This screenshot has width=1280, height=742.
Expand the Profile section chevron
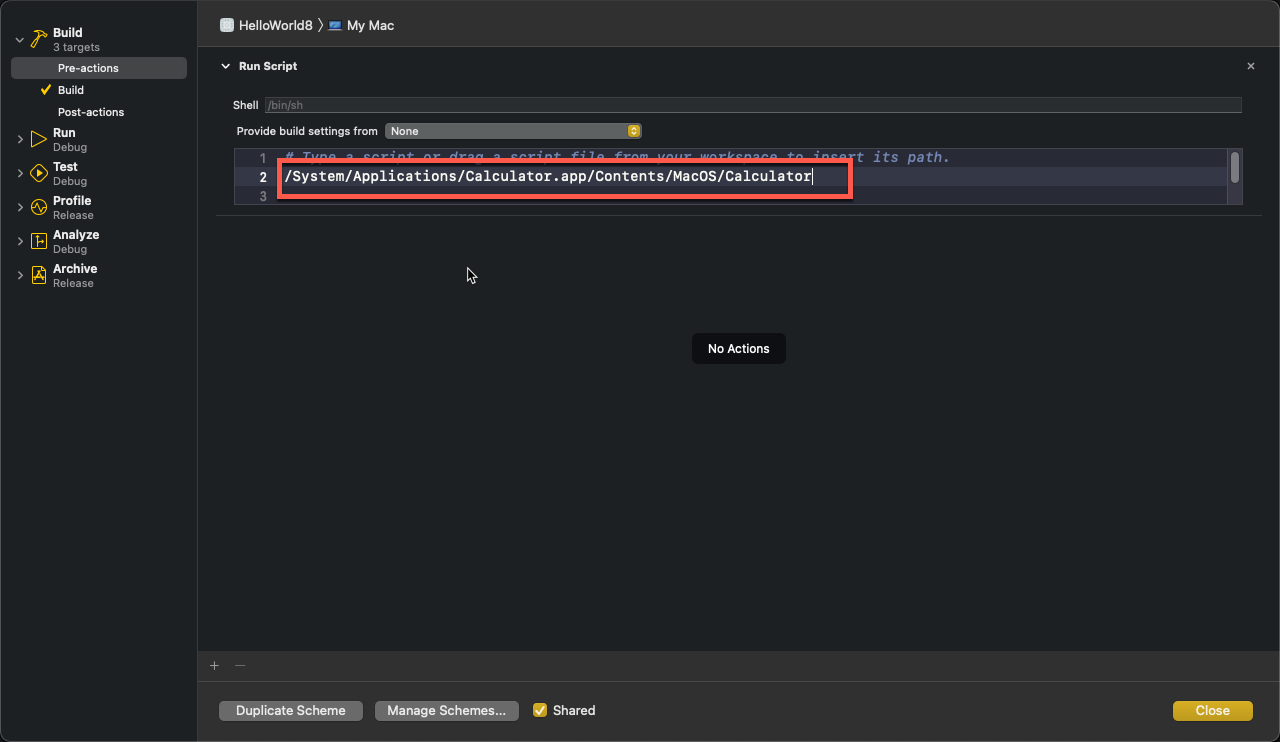(x=20, y=207)
